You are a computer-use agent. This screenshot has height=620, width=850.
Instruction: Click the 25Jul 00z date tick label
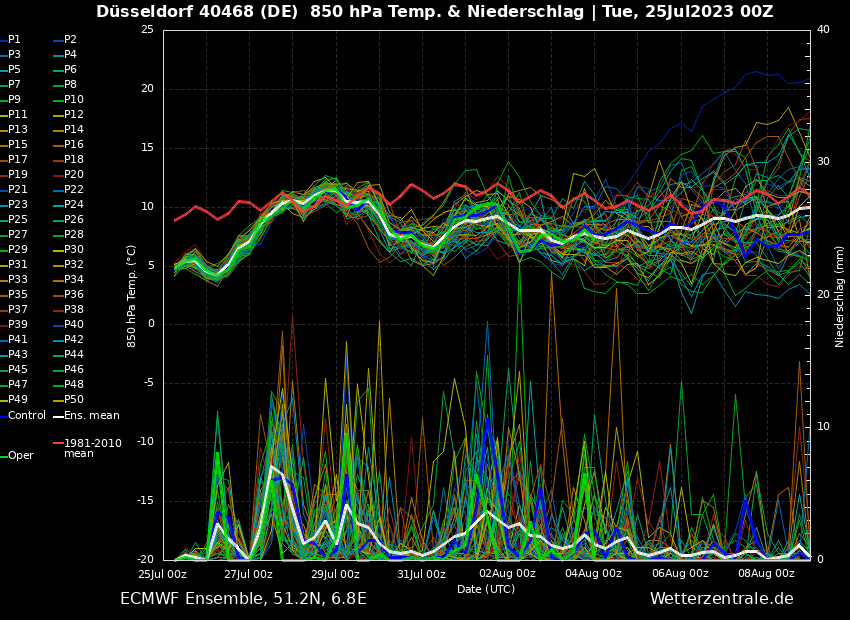tap(162, 574)
